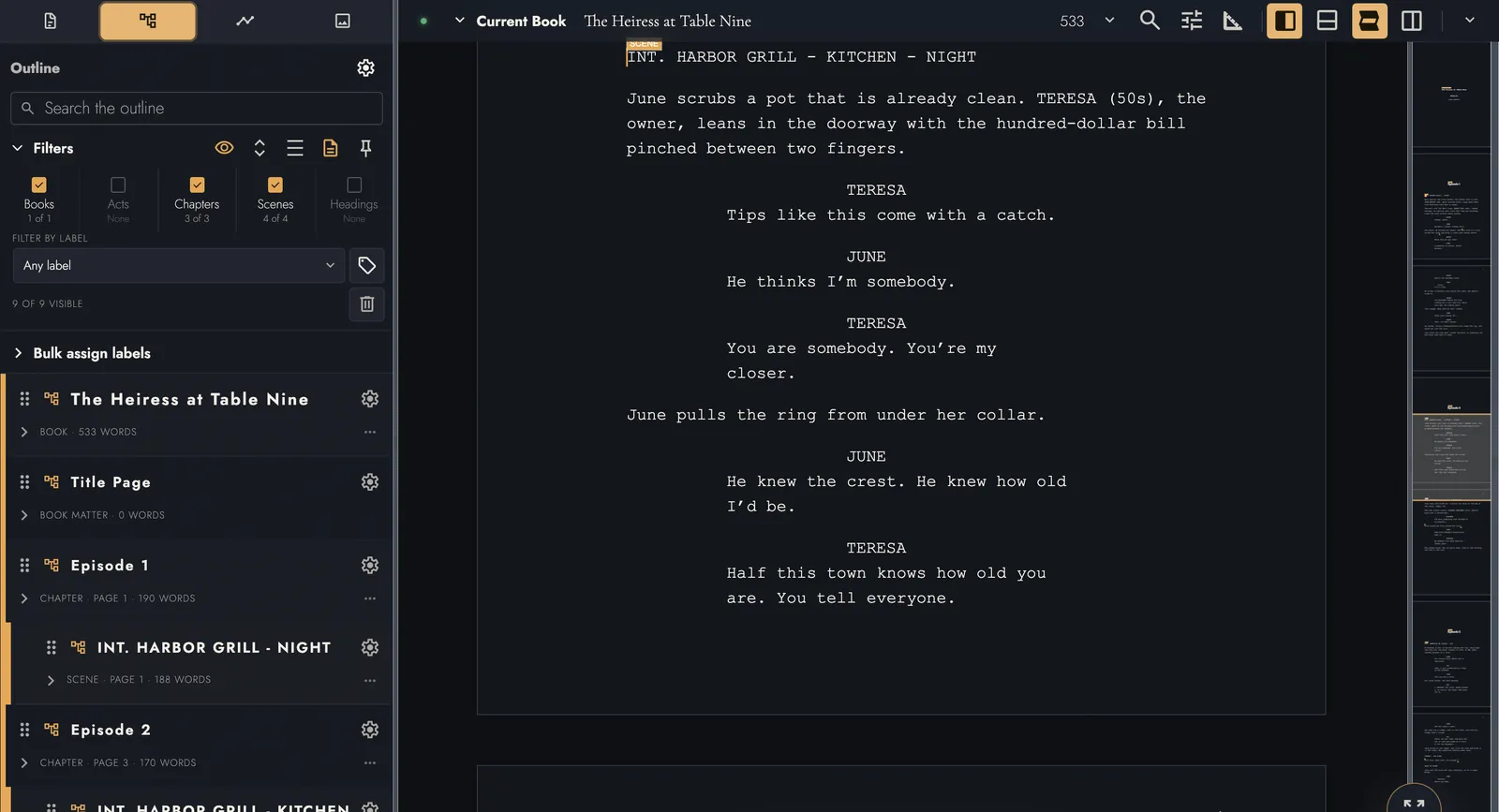Enable the Acts filter checkbox

coord(118,185)
